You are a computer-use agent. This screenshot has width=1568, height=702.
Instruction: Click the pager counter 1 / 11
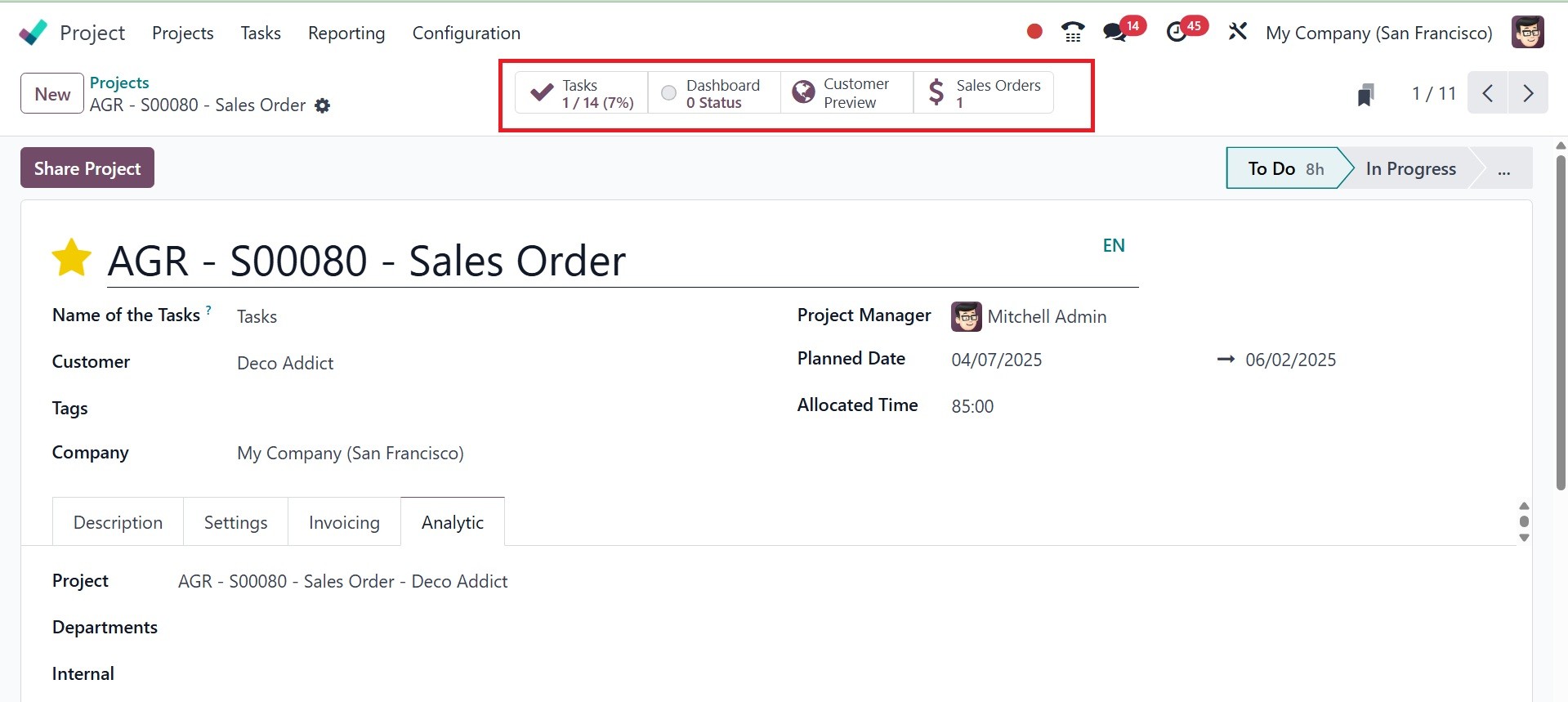pos(1434,93)
